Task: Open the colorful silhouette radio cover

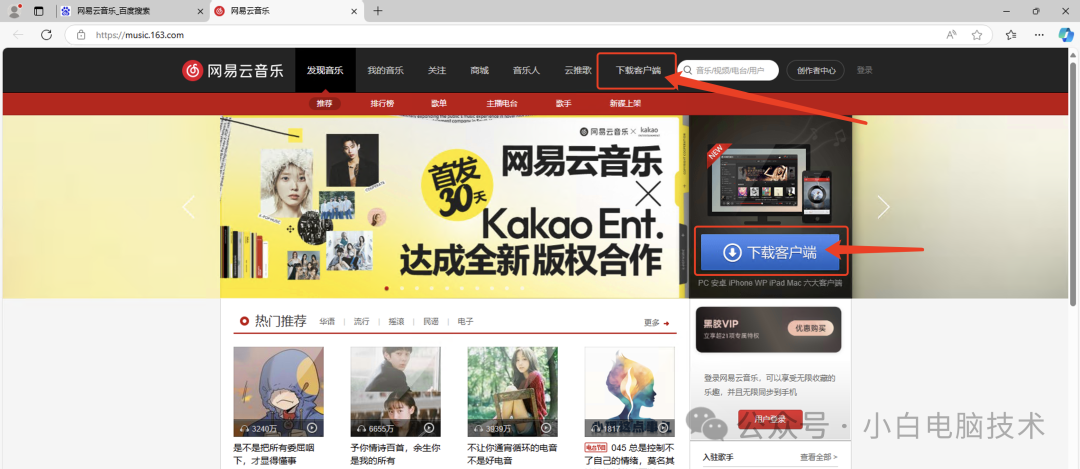Action: pyautogui.click(x=630, y=391)
